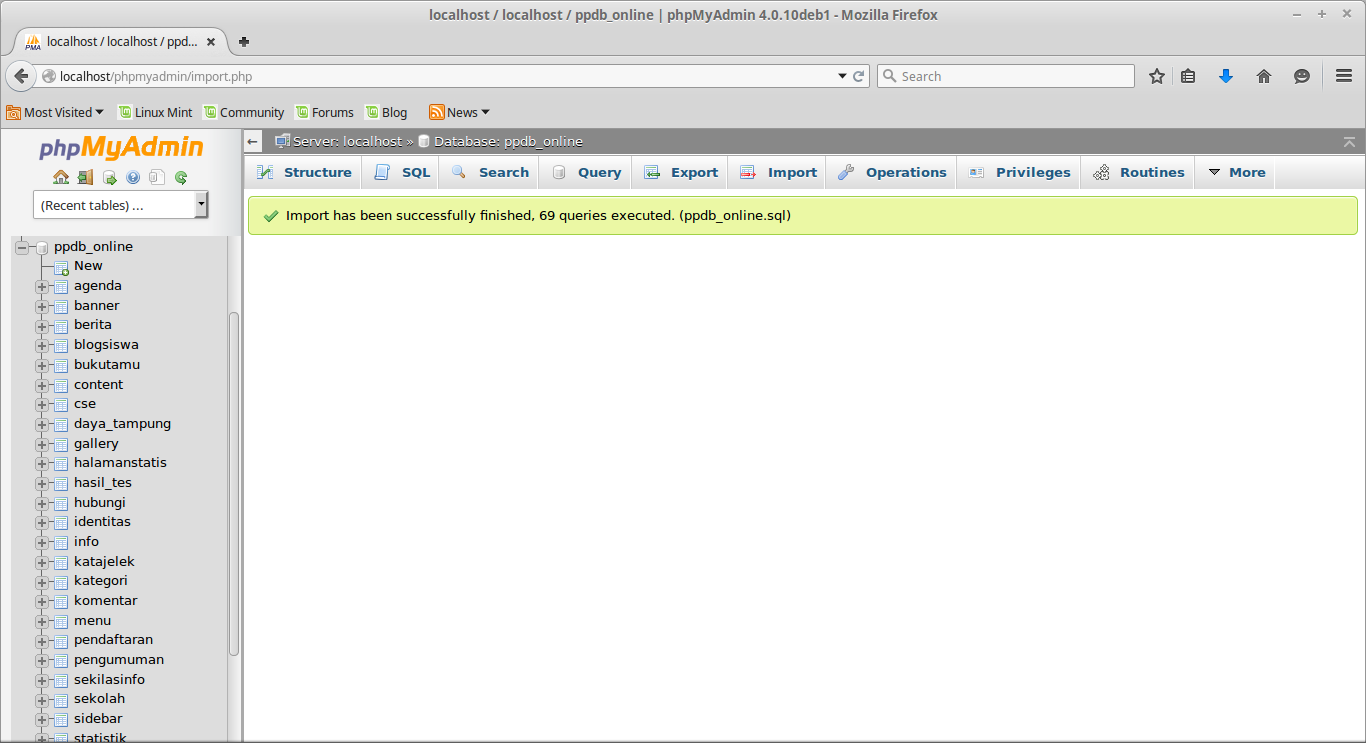The height and width of the screenshot is (743, 1366).
Task: Click the phpMyAdmin logo
Action: [121, 148]
